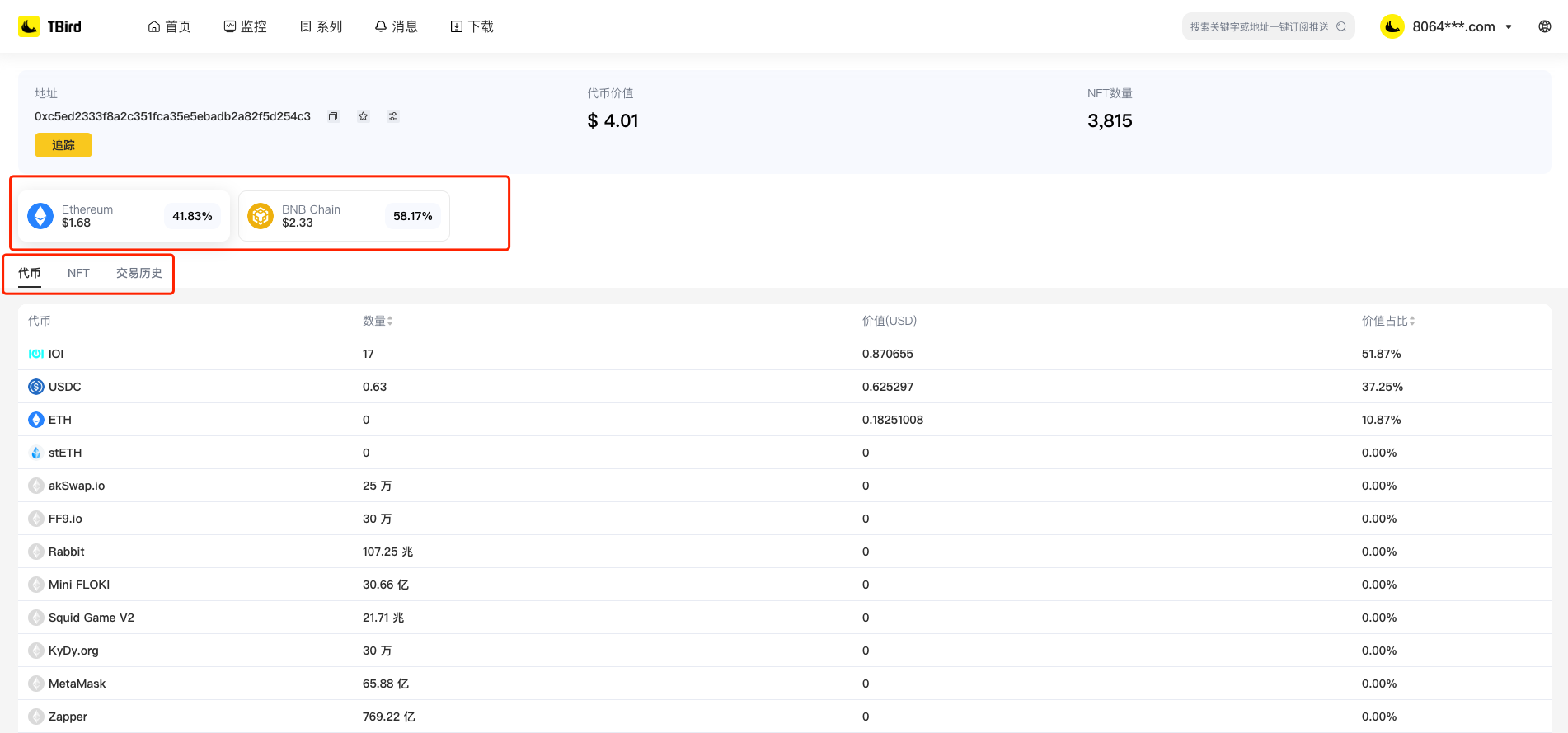Viewport: 1568px width, 733px height.
Task: Select the Ethereum chain filter card
Action: 124,216
